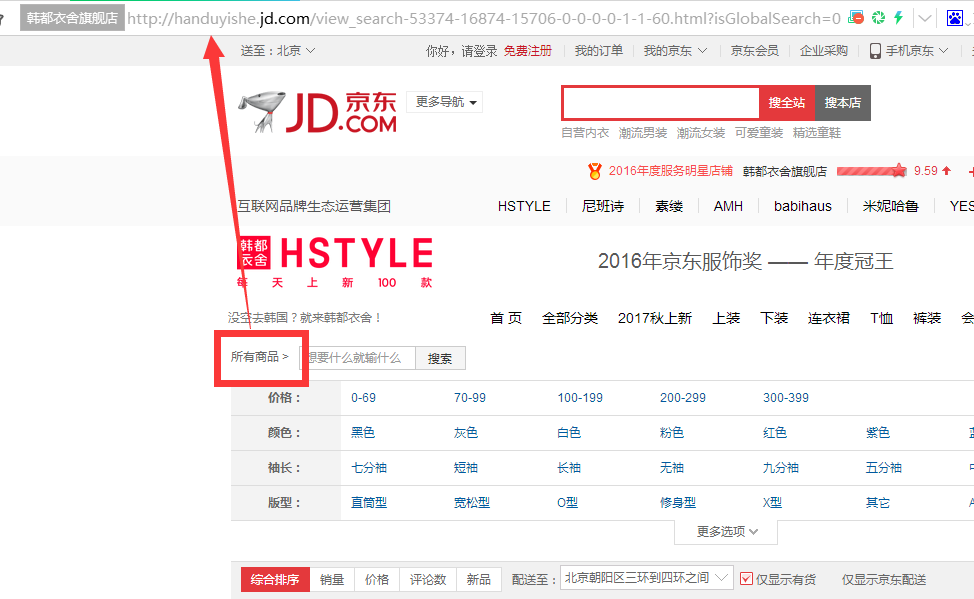Image resolution: width=974 pixels, height=599 pixels.
Task: Open 我的订单 orders link
Action: point(598,51)
